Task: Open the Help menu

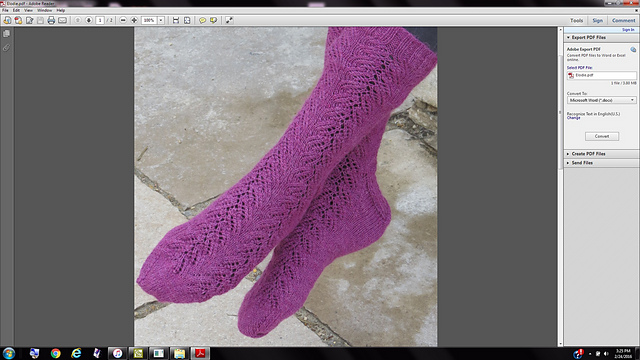Action: (61, 10)
